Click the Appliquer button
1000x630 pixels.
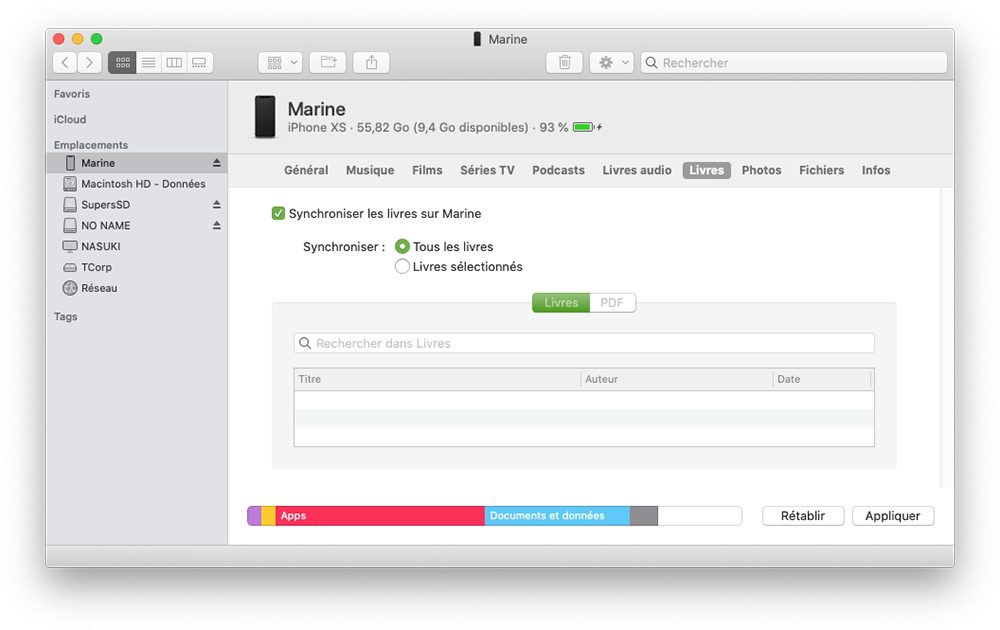892,516
